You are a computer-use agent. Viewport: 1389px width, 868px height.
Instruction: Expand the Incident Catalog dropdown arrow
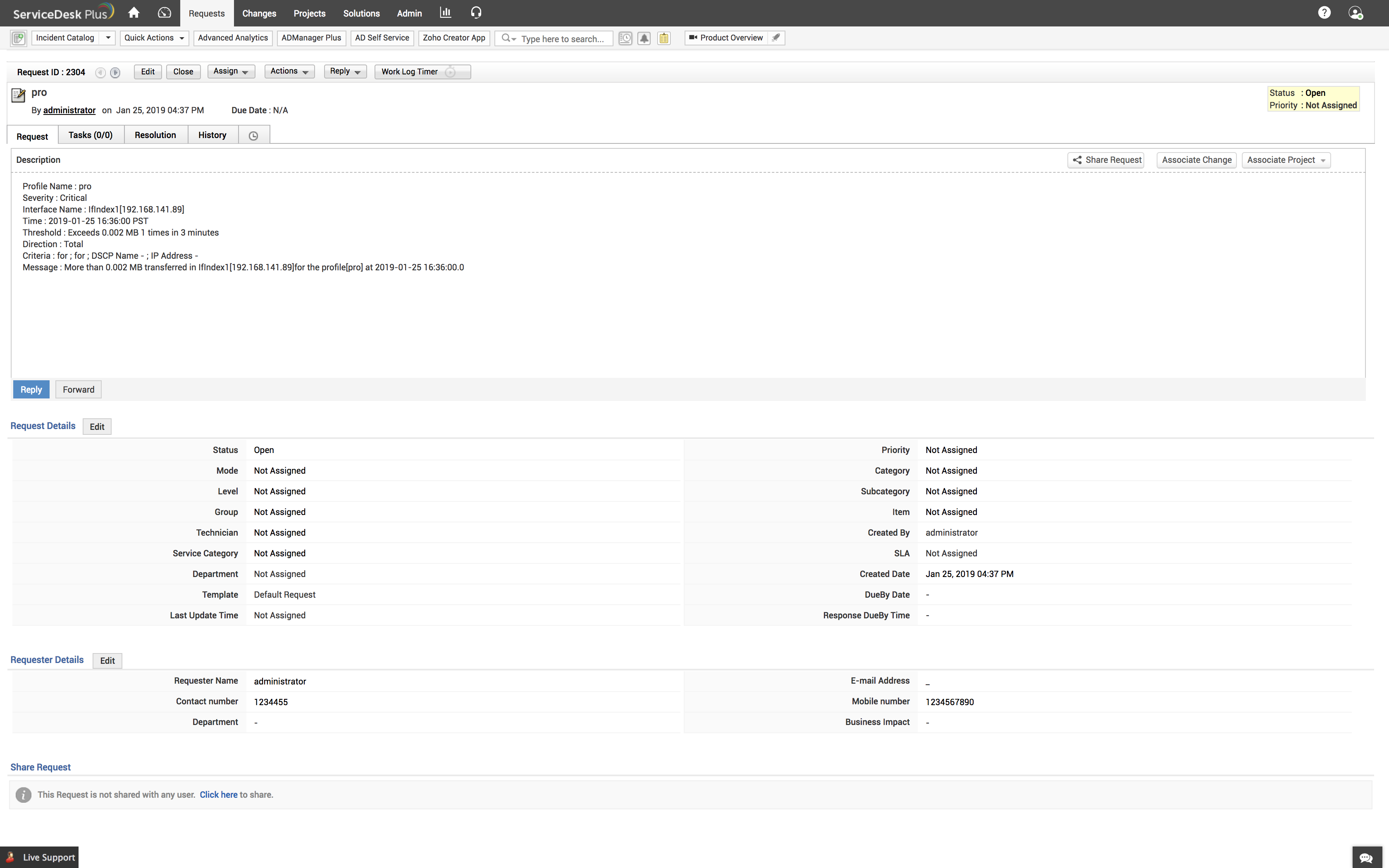[x=108, y=38]
